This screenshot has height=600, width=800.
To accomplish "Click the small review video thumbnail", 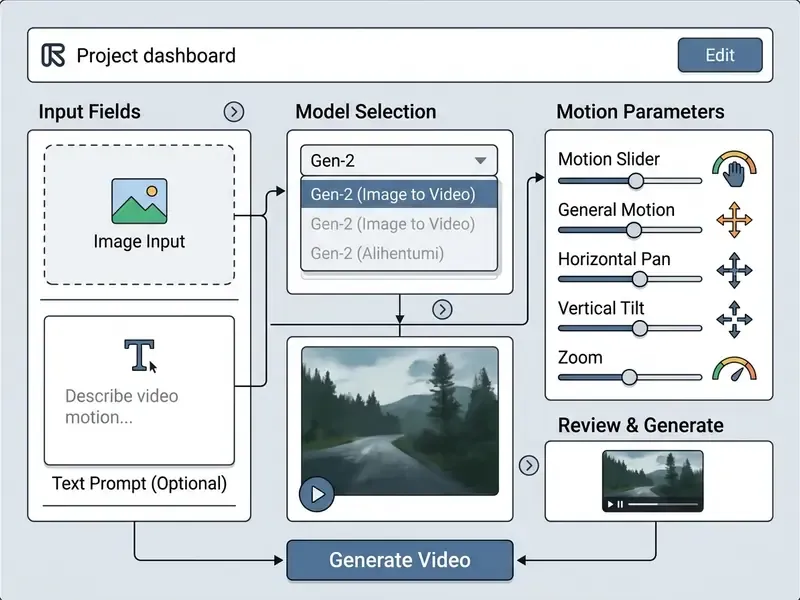I will pos(653,481).
